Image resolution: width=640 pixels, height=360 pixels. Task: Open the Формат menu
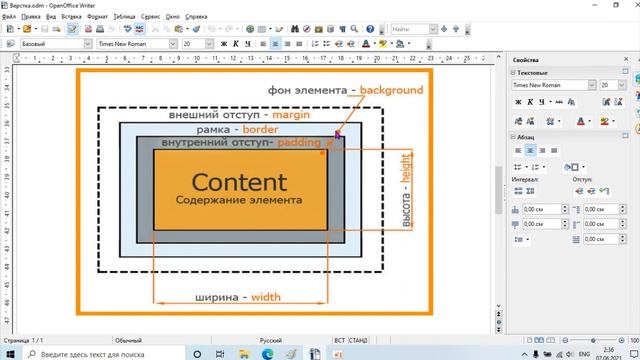tap(97, 17)
